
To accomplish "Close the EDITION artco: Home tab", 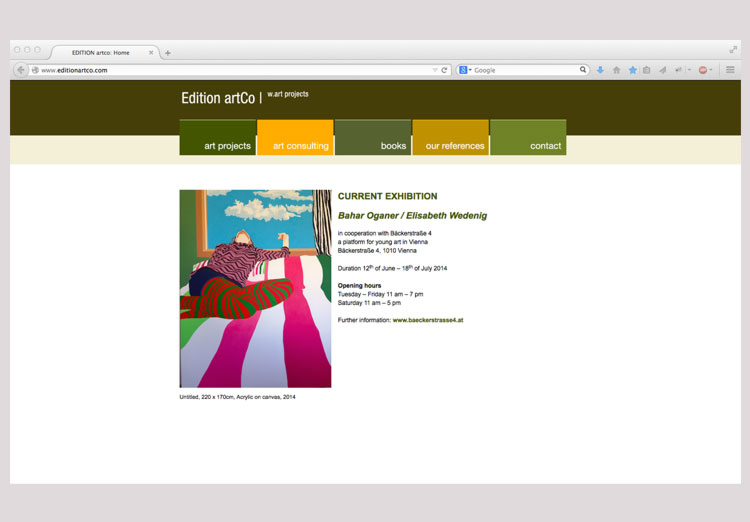I will (151, 53).
